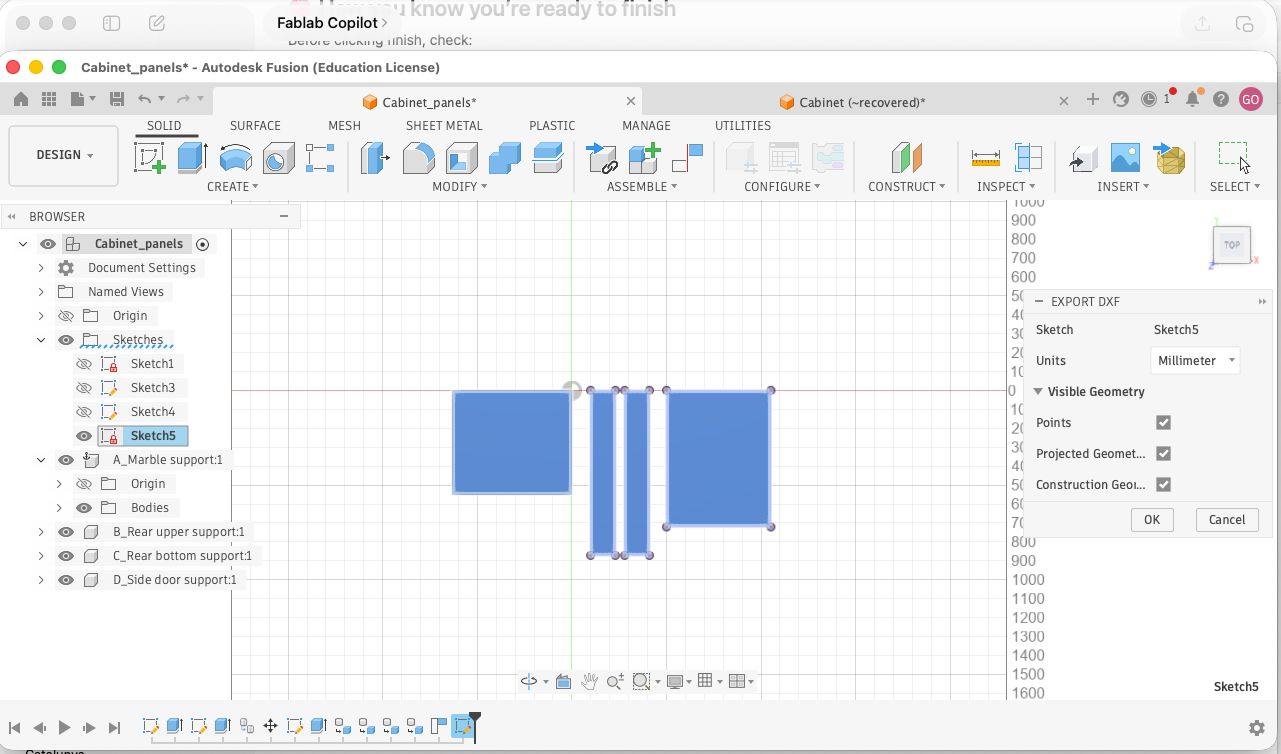Switch to the Plastic tab
1281x754 pixels.
click(552, 126)
